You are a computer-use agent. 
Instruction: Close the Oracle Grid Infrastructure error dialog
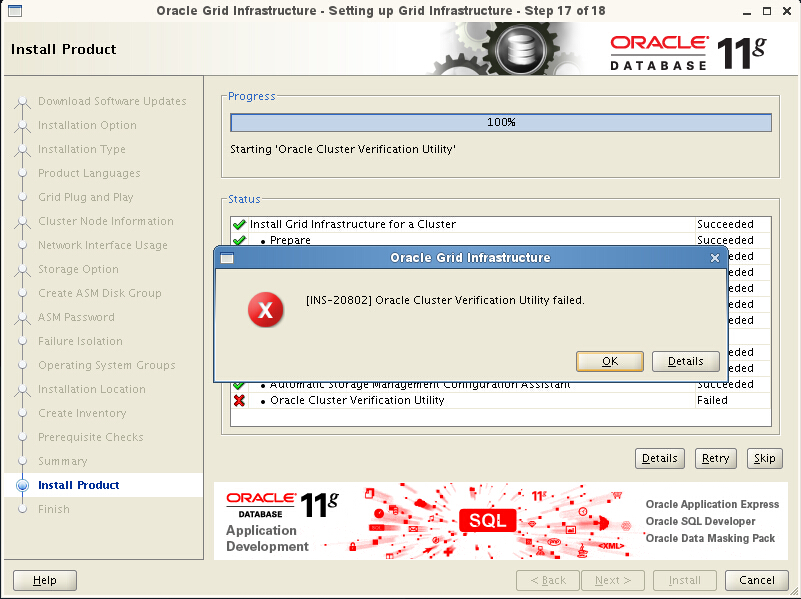pyautogui.click(x=715, y=258)
